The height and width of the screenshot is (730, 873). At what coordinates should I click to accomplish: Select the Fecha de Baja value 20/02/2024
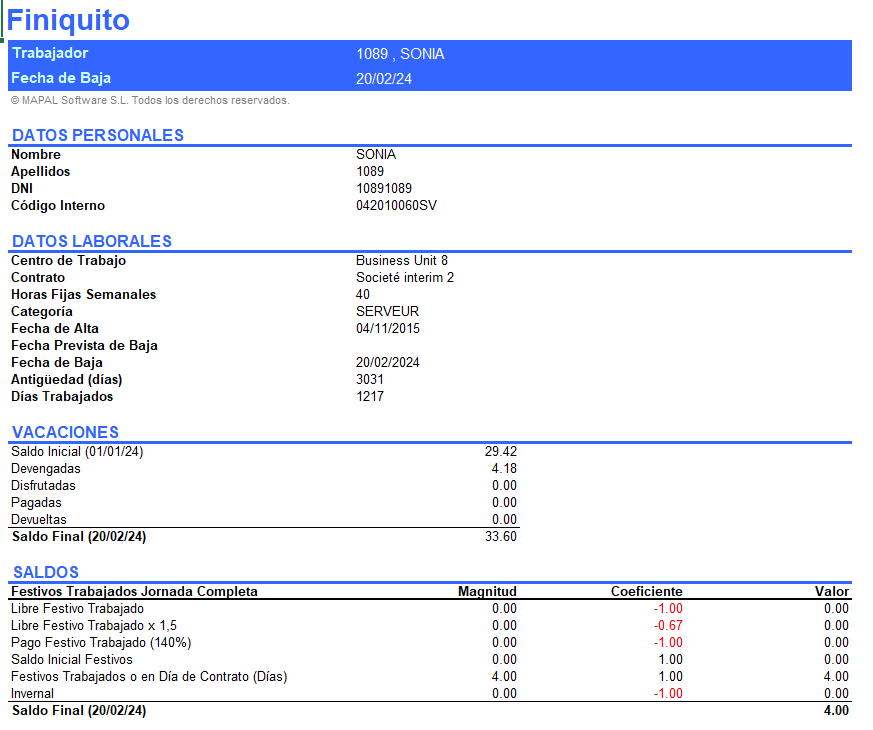click(388, 362)
